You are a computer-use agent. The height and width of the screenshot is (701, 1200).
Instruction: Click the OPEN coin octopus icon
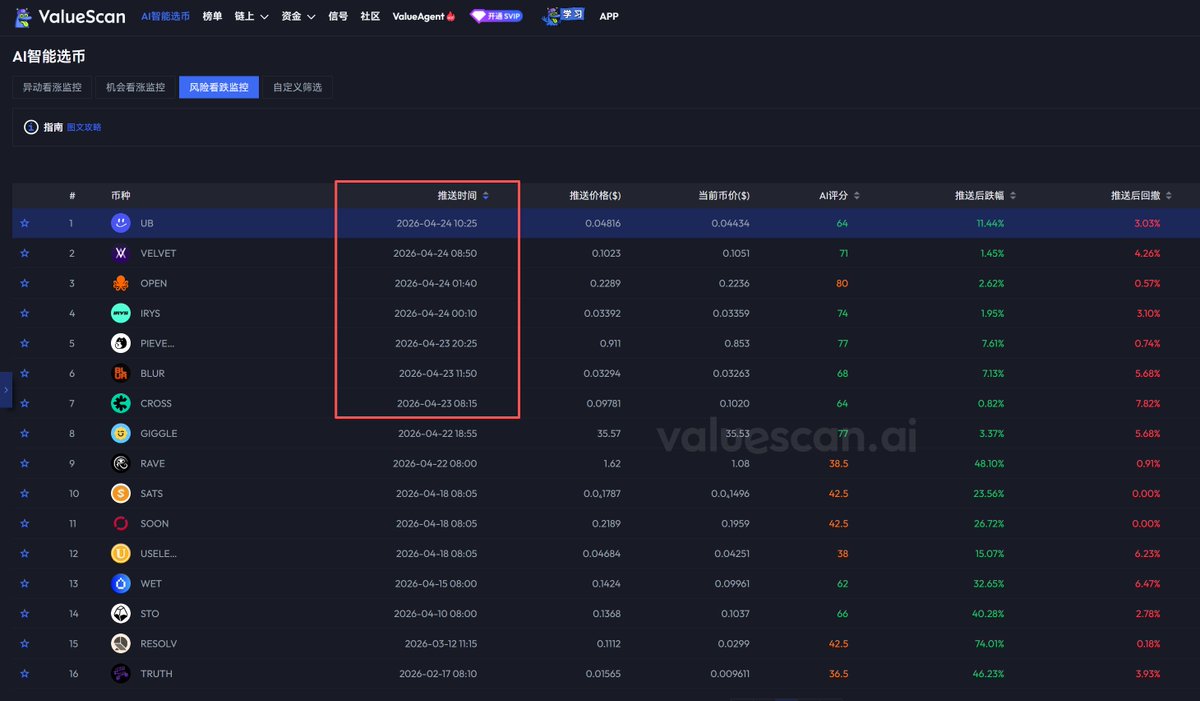tap(120, 283)
